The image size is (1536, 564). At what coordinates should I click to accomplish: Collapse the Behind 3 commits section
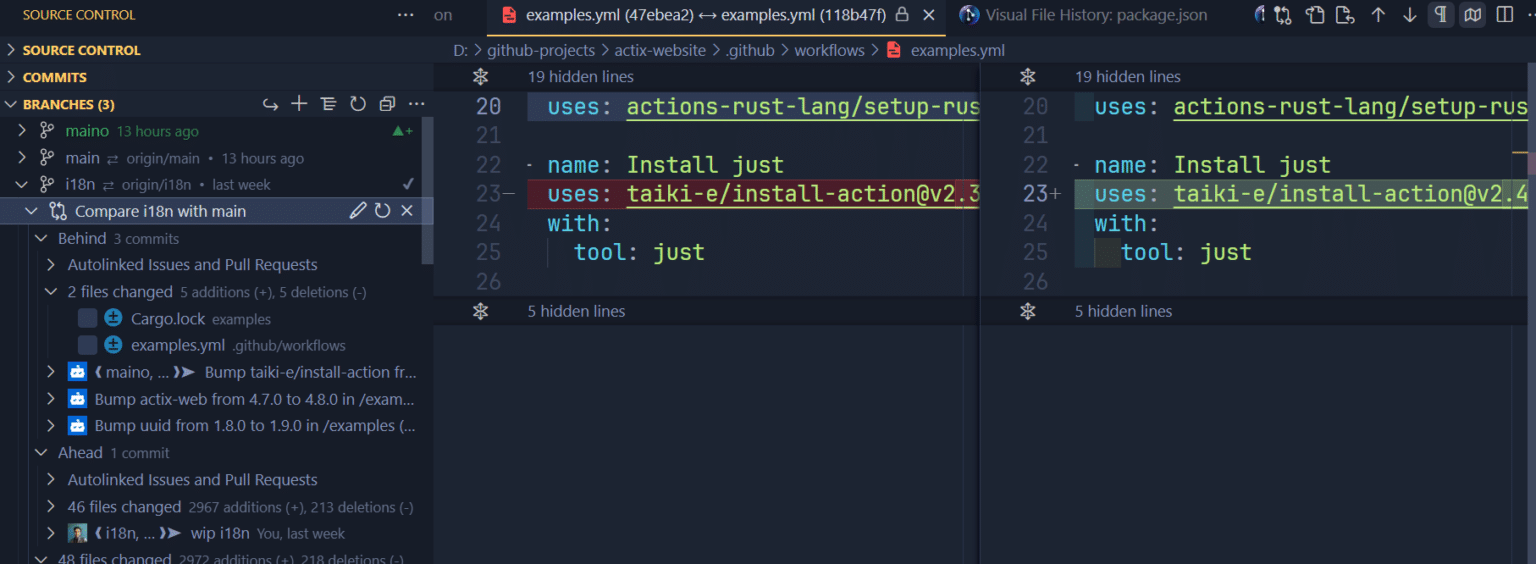click(x=42, y=238)
